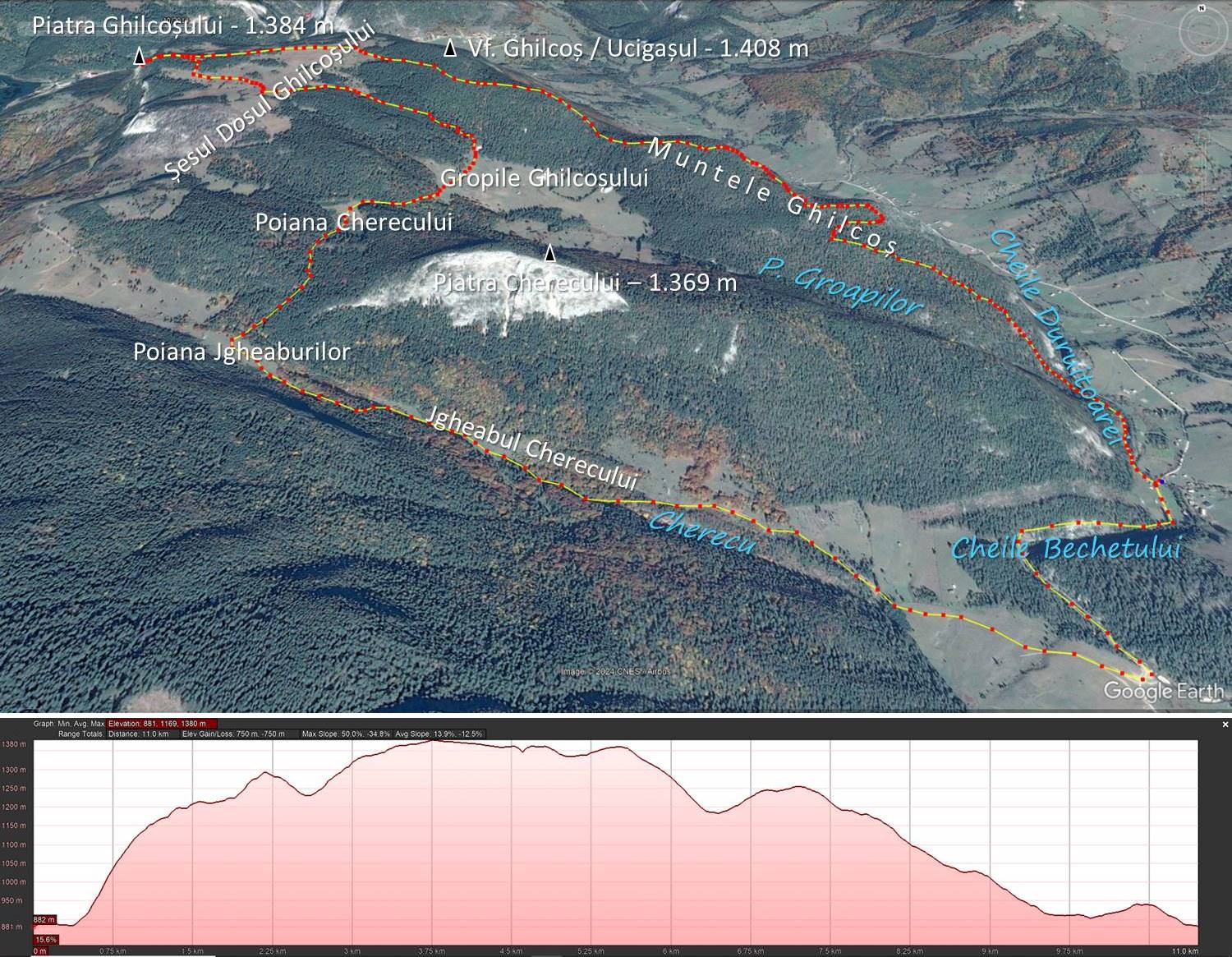Click the Avg Slope statistic

coord(439,734)
